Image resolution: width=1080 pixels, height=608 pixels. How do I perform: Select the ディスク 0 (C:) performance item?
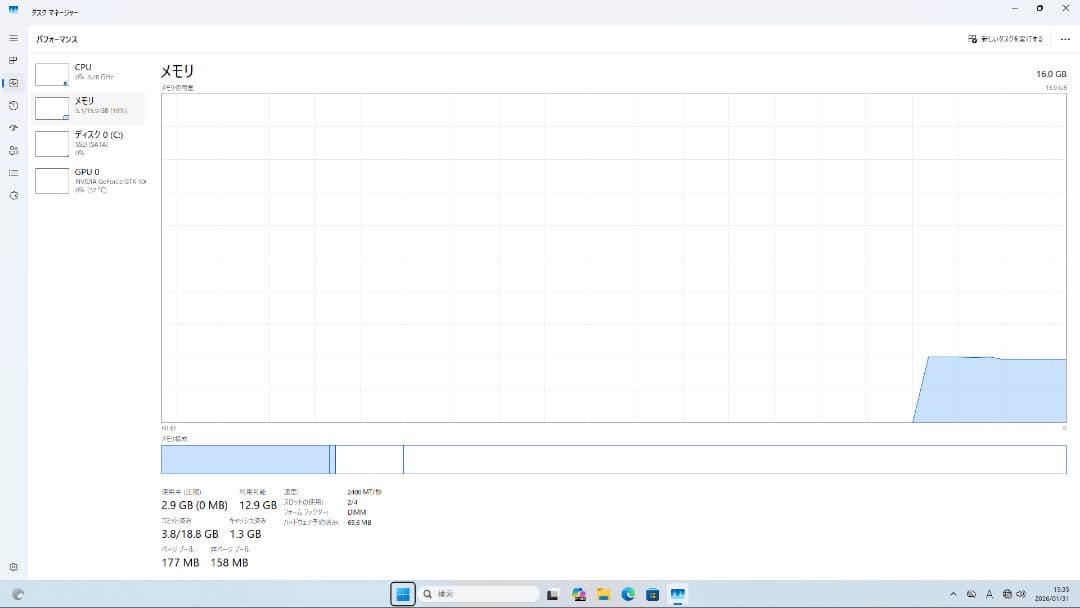click(89, 142)
